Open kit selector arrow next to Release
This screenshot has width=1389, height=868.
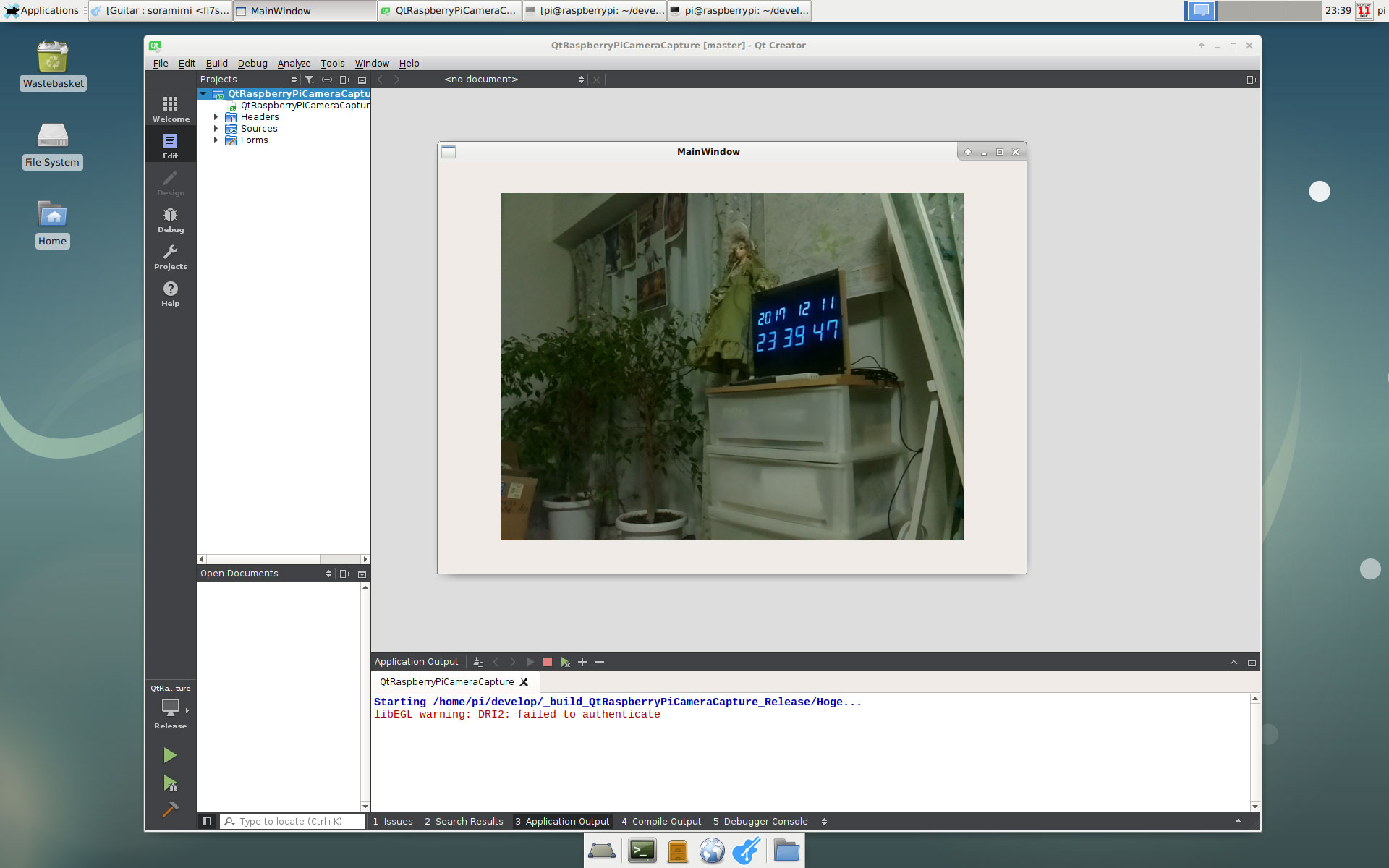point(187,710)
